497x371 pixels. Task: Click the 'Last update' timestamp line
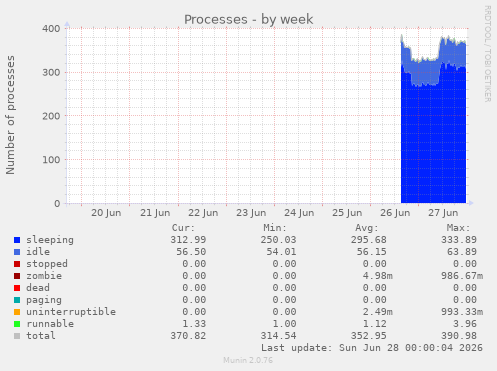click(x=372, y=348)
